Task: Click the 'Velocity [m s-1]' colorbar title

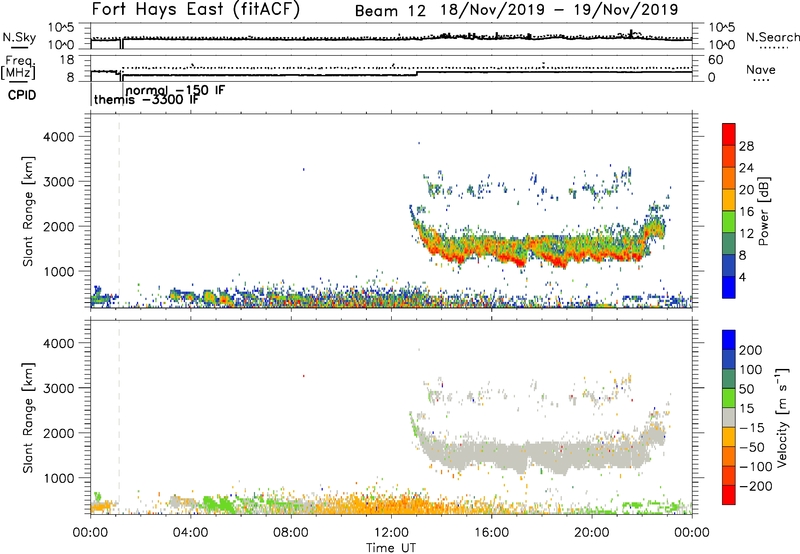Action: coord(782,417)
